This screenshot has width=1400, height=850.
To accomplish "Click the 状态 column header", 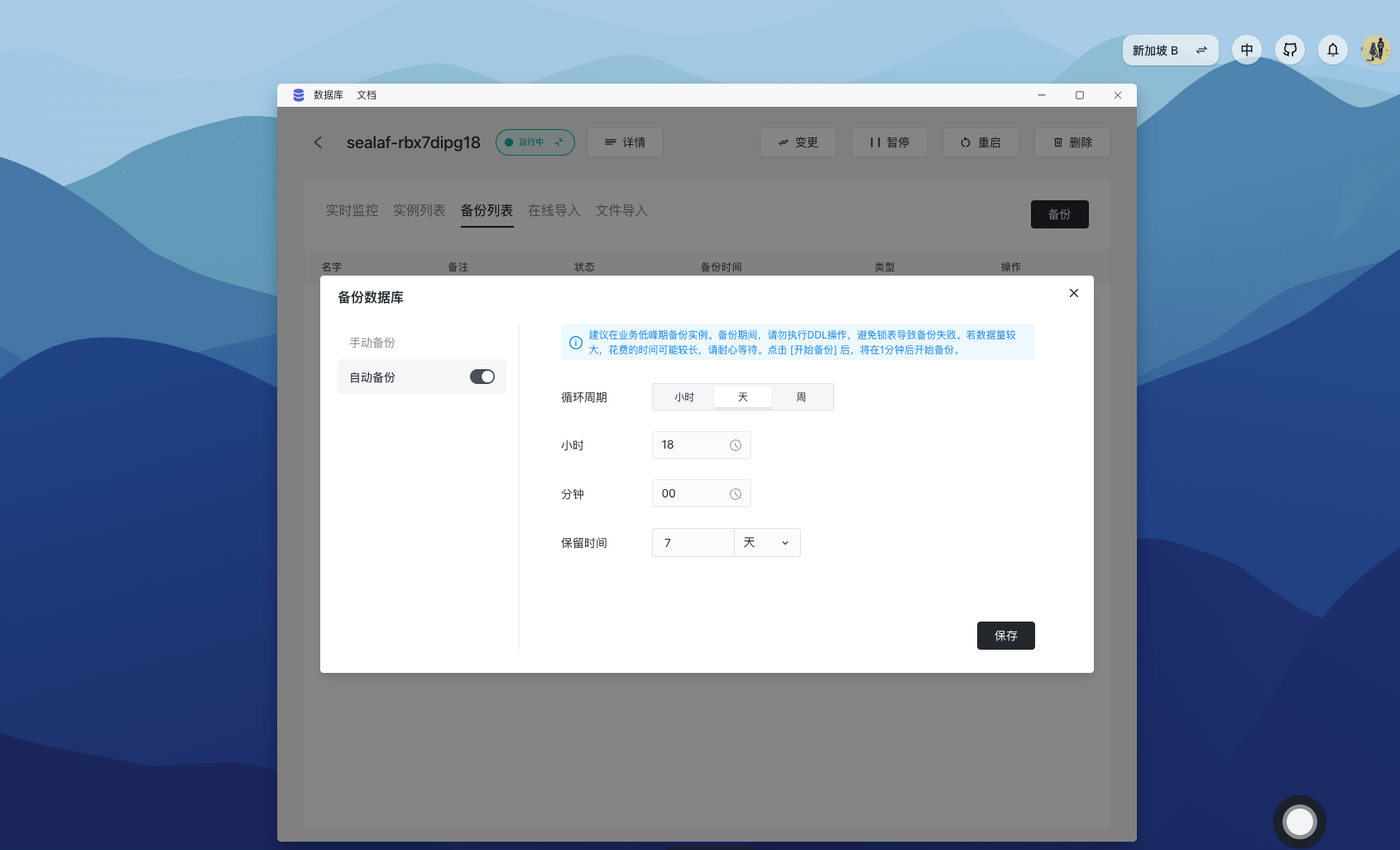I will 585,267.
